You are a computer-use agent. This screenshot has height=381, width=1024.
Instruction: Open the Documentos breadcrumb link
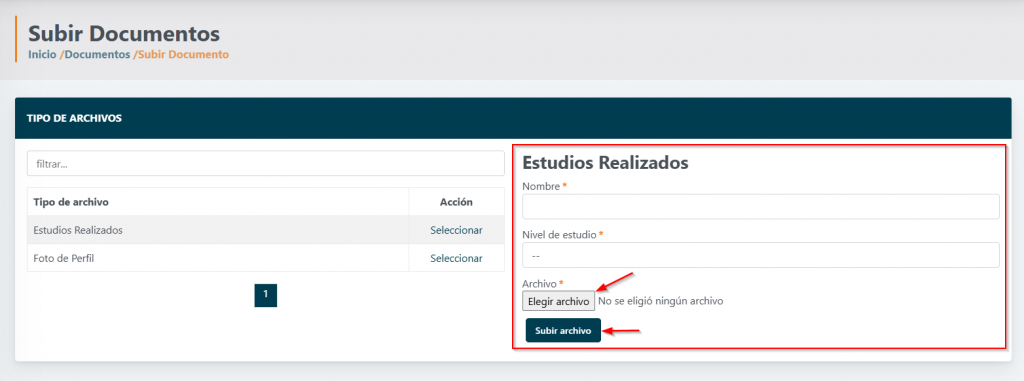(x=97, y=55)
